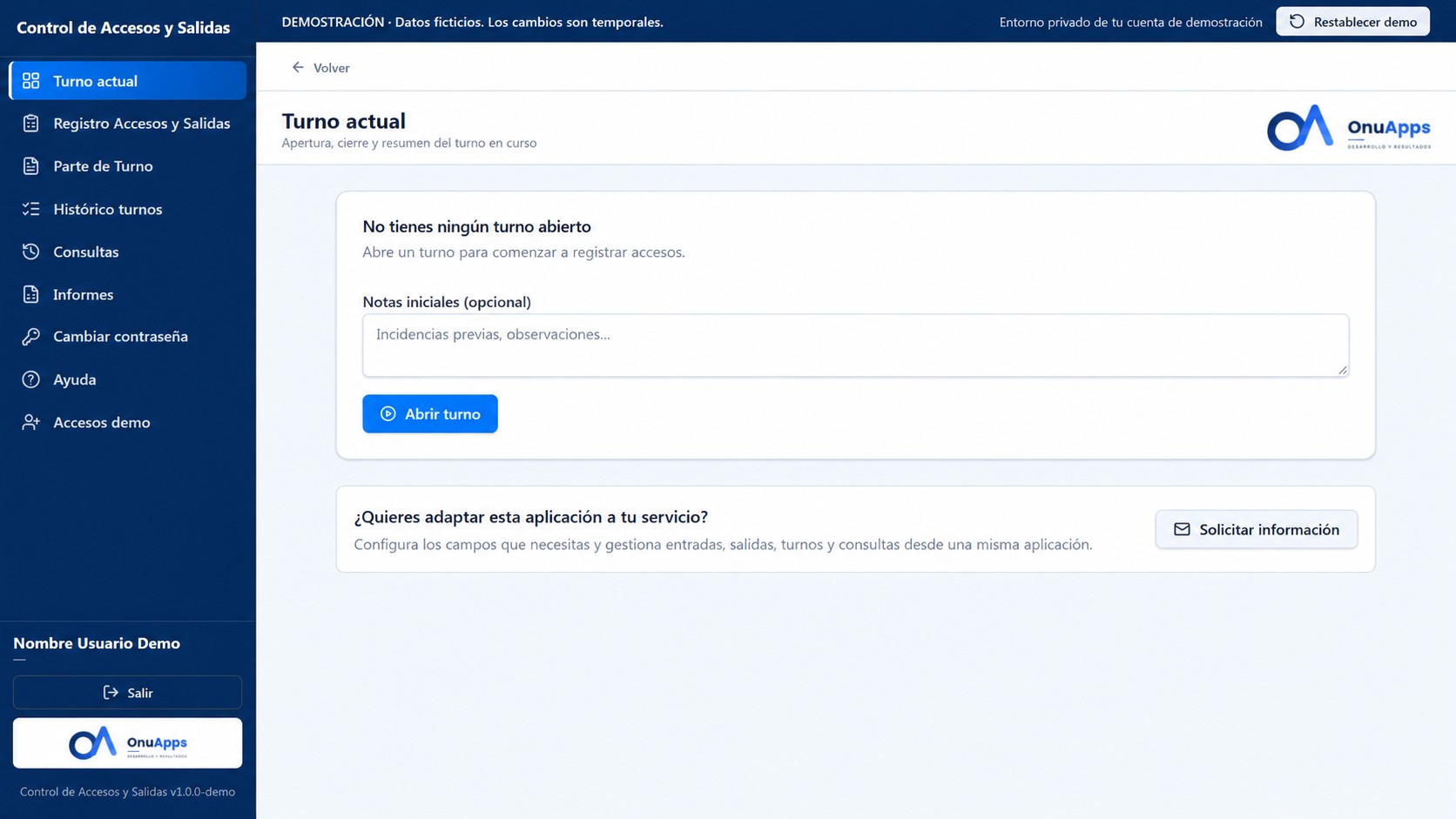This screenshot has height=819, width=1456.
Task: Click the back arrow next to Volver
Action: [x=298, y=67]
